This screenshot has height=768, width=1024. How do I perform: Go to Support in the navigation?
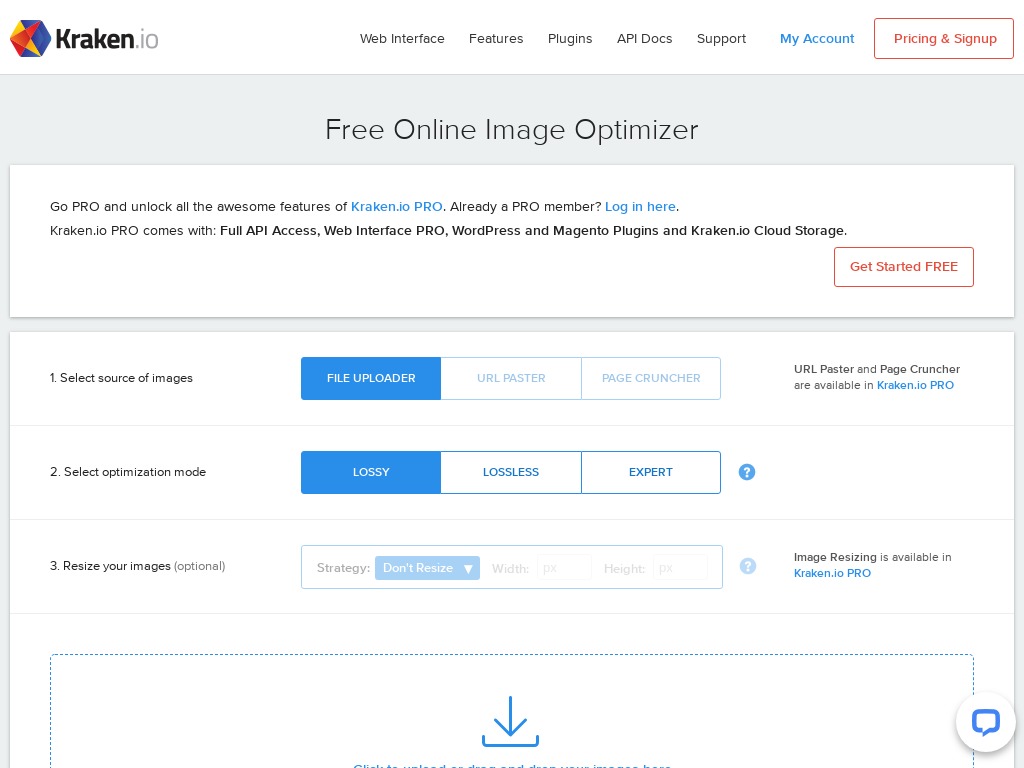721,39
